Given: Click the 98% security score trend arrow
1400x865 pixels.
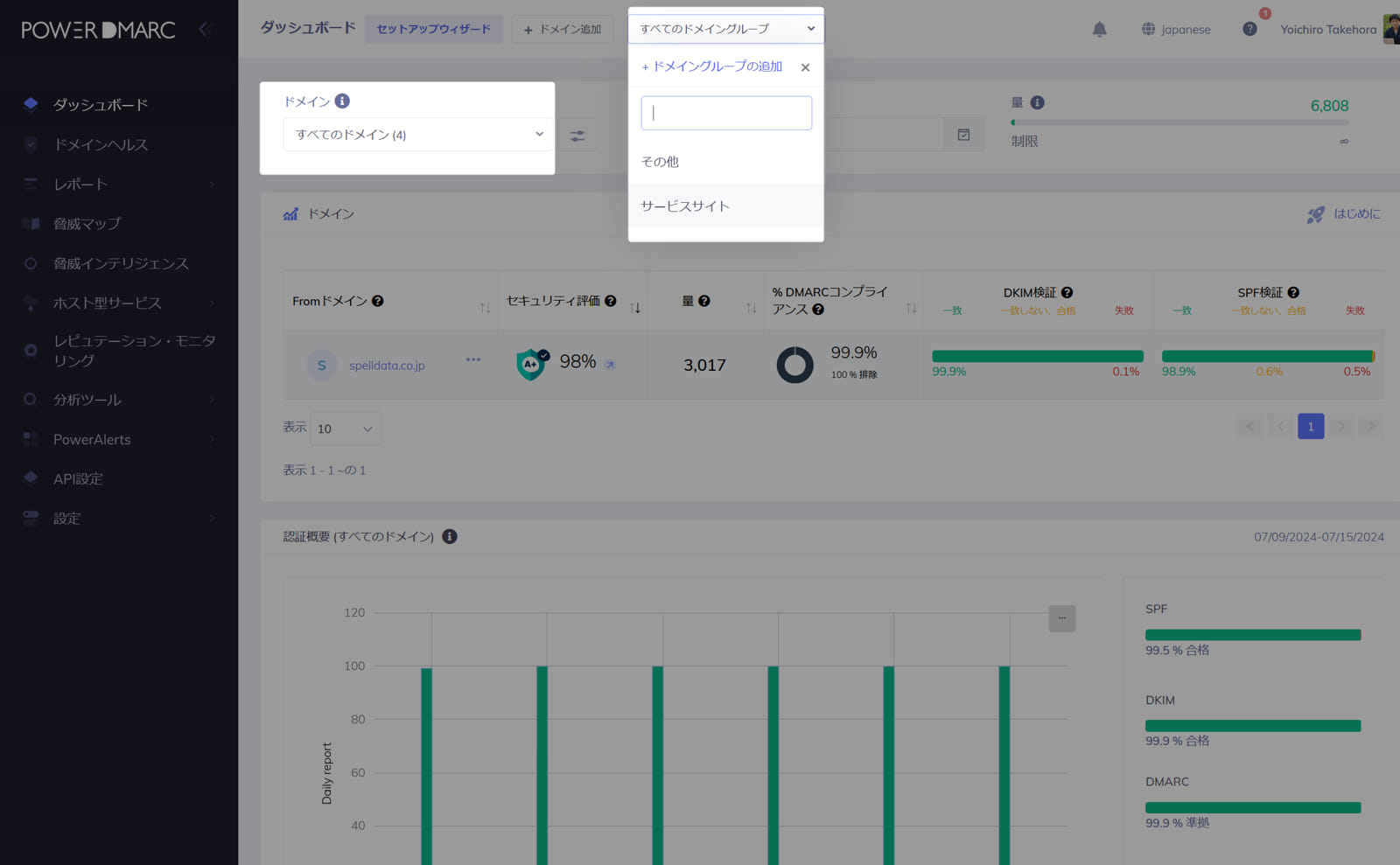Looking at the screenshot, I should [x=610, y=365].
